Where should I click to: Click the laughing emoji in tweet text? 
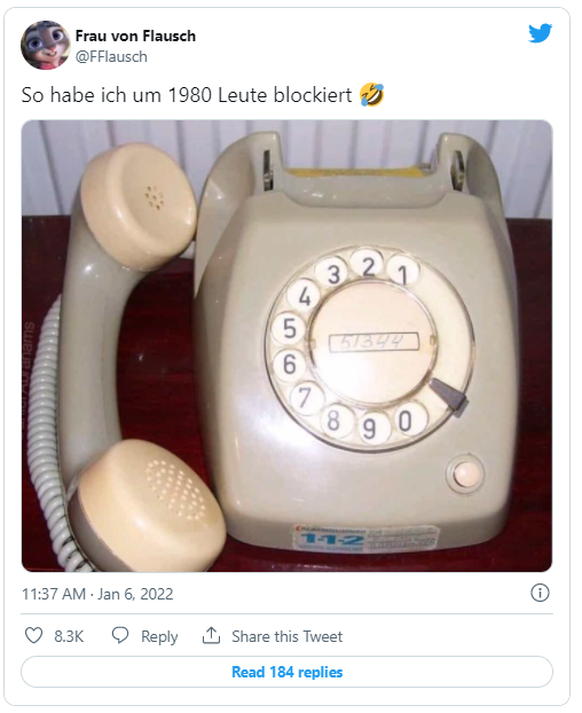coord(372,95)
